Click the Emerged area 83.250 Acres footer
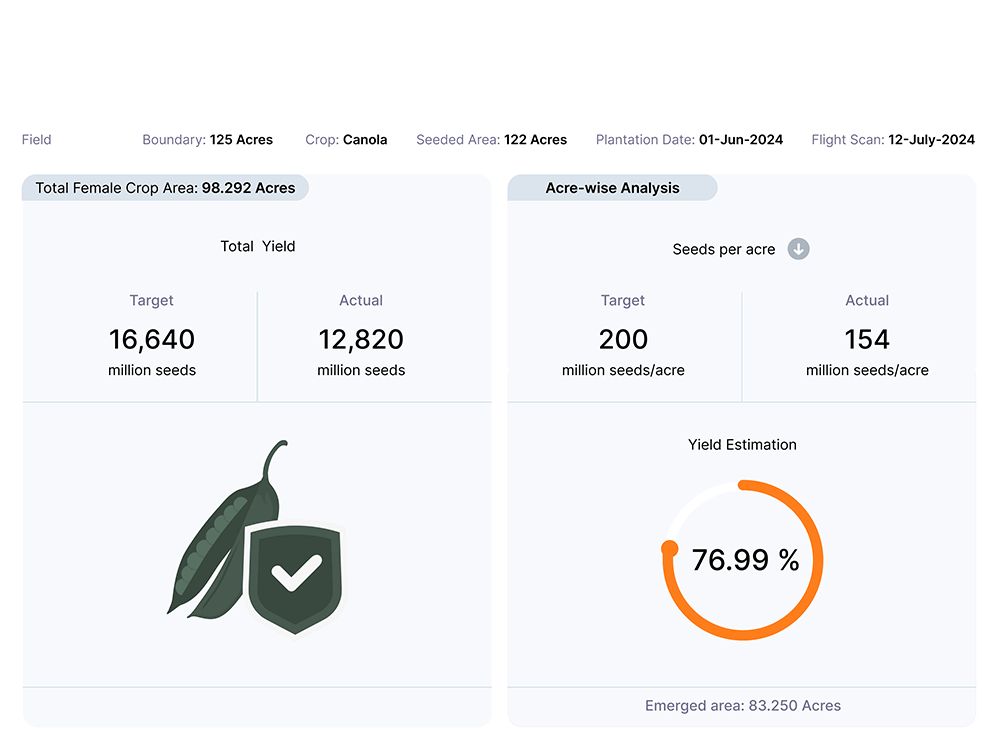Screen dimensions: 1000x749 pos(742,706)
